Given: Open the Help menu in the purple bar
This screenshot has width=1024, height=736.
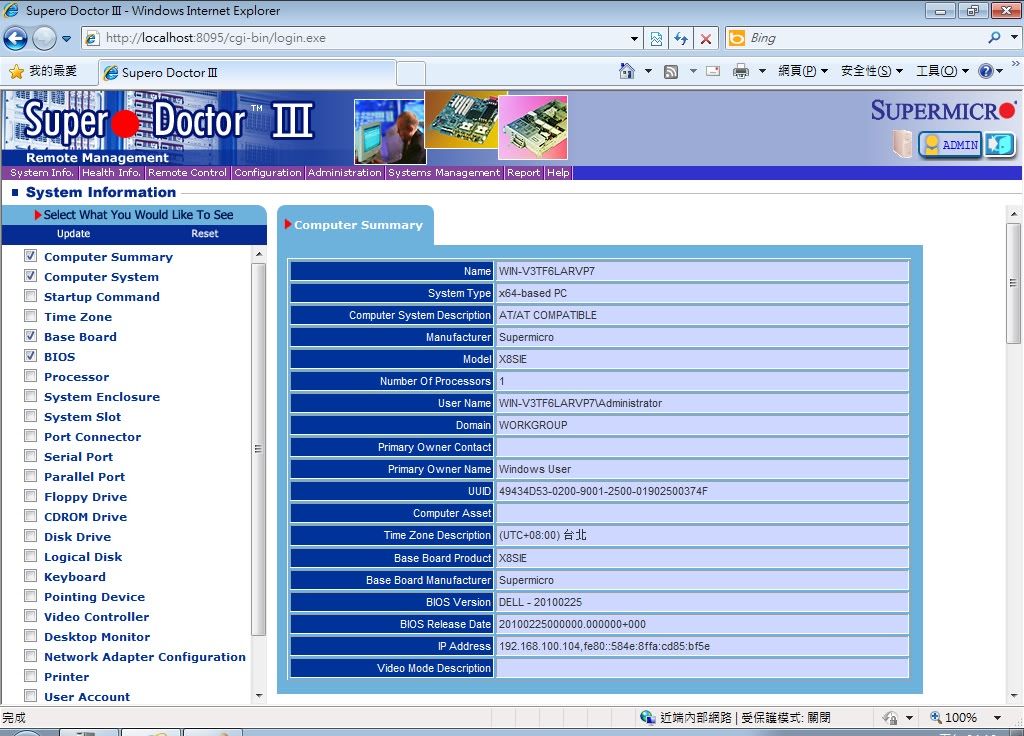Looking at the screenshot, I should [558, 173].
